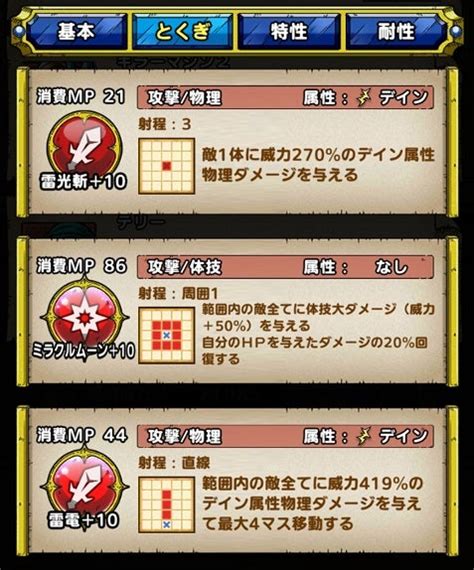Click the デイン lightning icon on 雷電

click(x=363, y=437)
